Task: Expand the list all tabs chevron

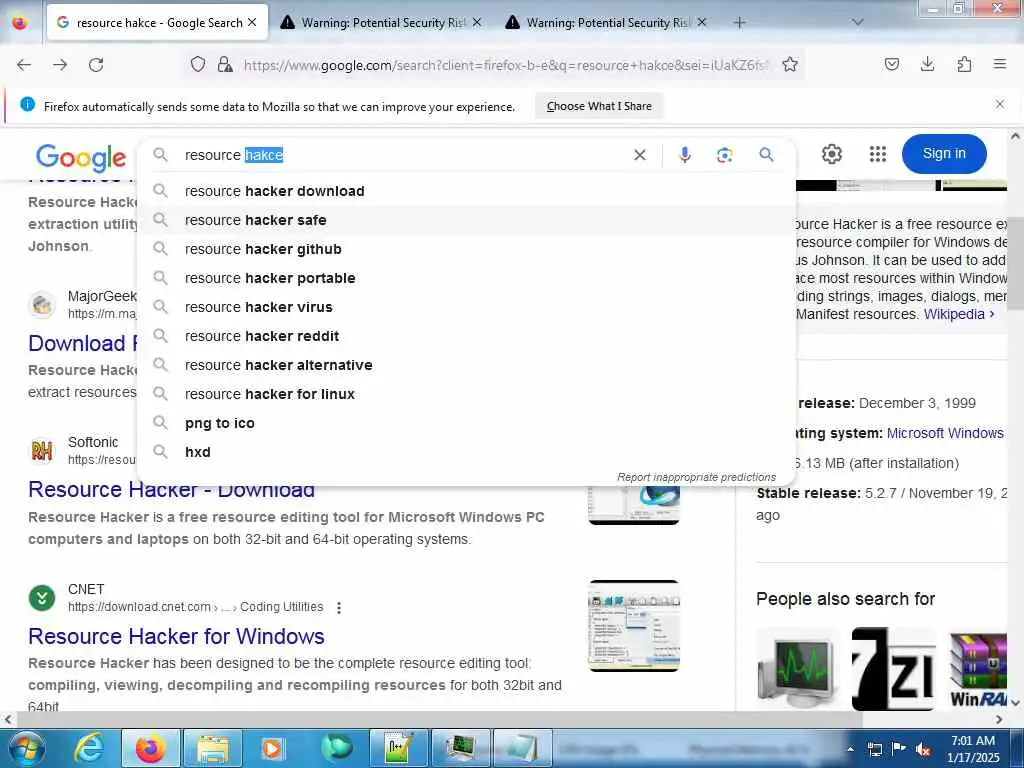Action: 857,22
